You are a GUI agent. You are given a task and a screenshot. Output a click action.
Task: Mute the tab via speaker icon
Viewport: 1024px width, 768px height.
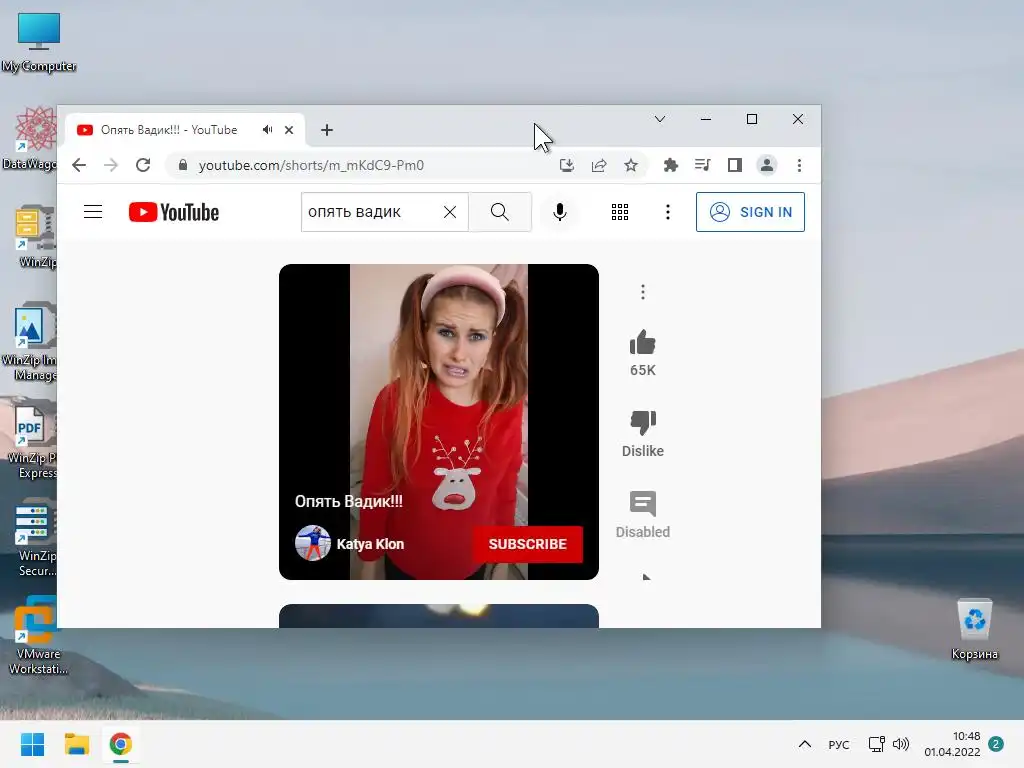pyautogui.click(x=267, y=129)
